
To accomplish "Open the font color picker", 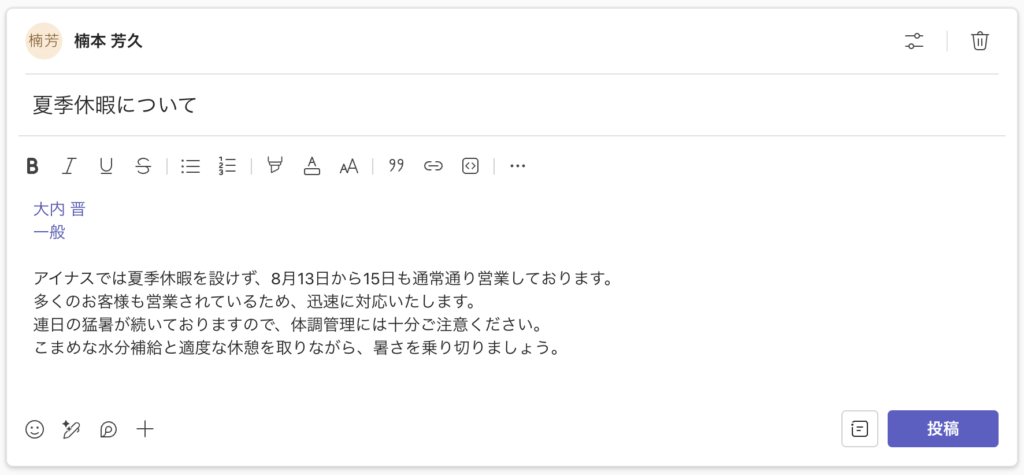I will pyautogui.click(x=312, y=166).
